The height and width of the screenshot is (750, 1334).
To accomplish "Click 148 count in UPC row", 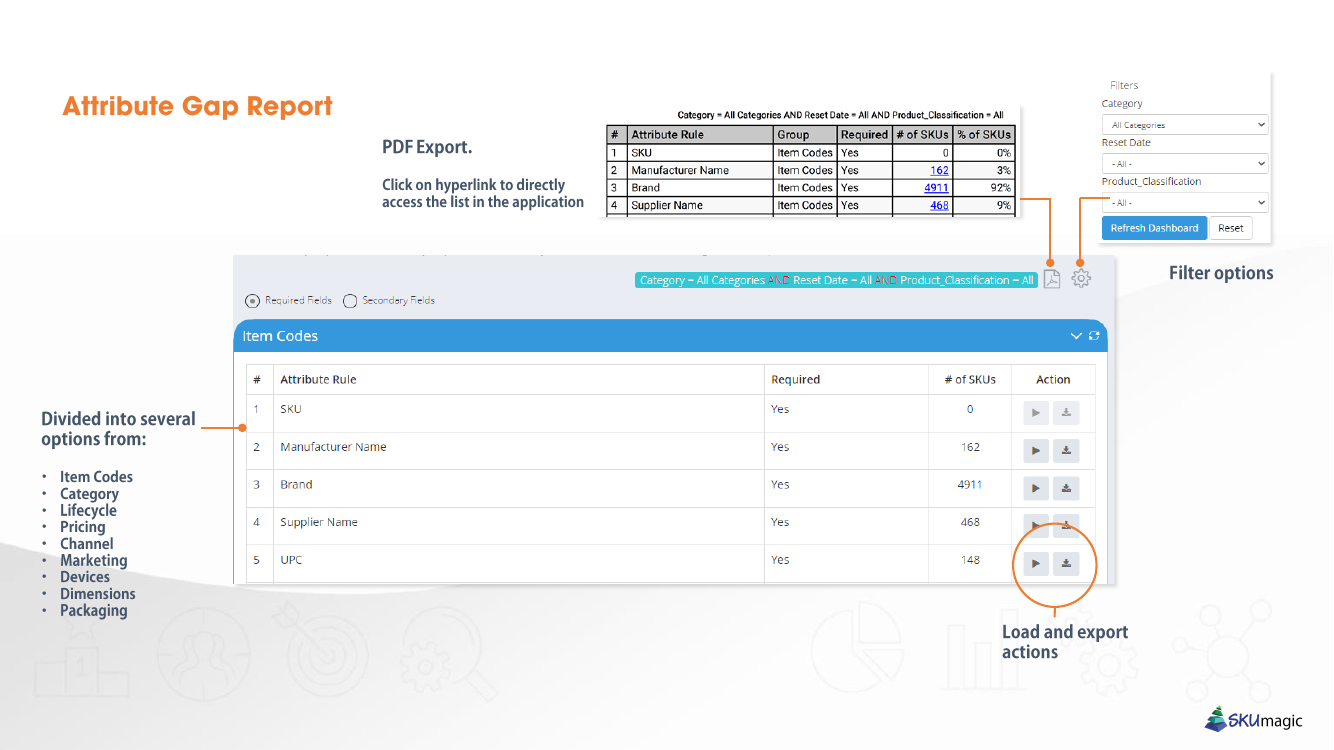I will [970, 560].
